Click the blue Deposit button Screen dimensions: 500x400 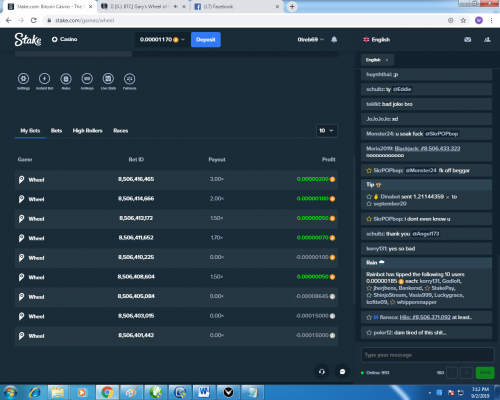[x=206, y=40]
